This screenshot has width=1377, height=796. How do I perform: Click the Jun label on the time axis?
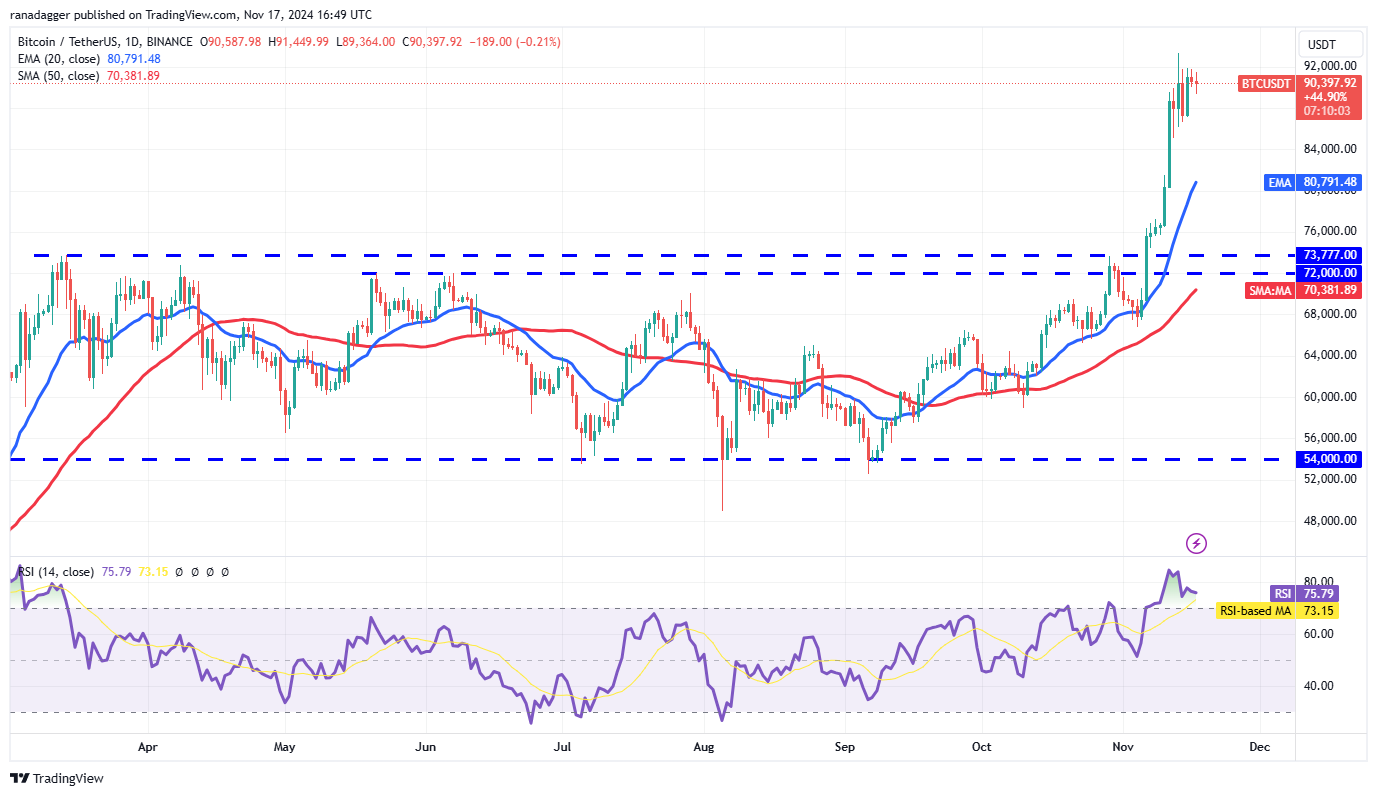point(426,747)
